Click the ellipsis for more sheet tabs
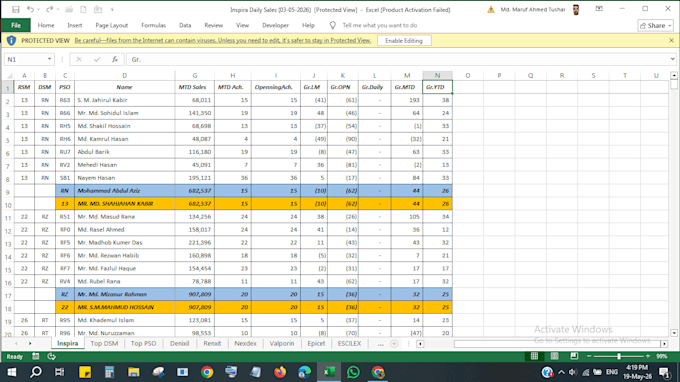The width and height of the screenshot is (680, 382). coord(380,344)
